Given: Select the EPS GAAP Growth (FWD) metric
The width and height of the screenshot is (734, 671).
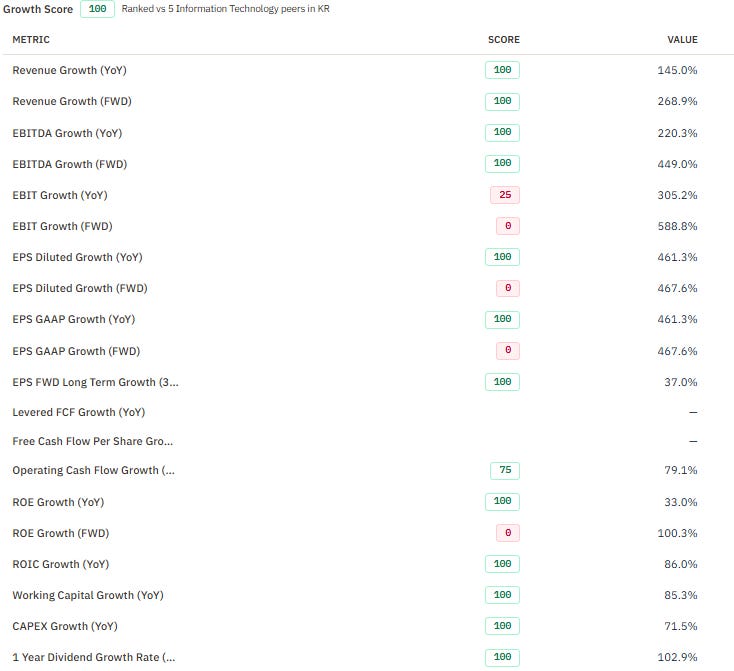Looking at the screenshot, I should [x=76, y=351].
